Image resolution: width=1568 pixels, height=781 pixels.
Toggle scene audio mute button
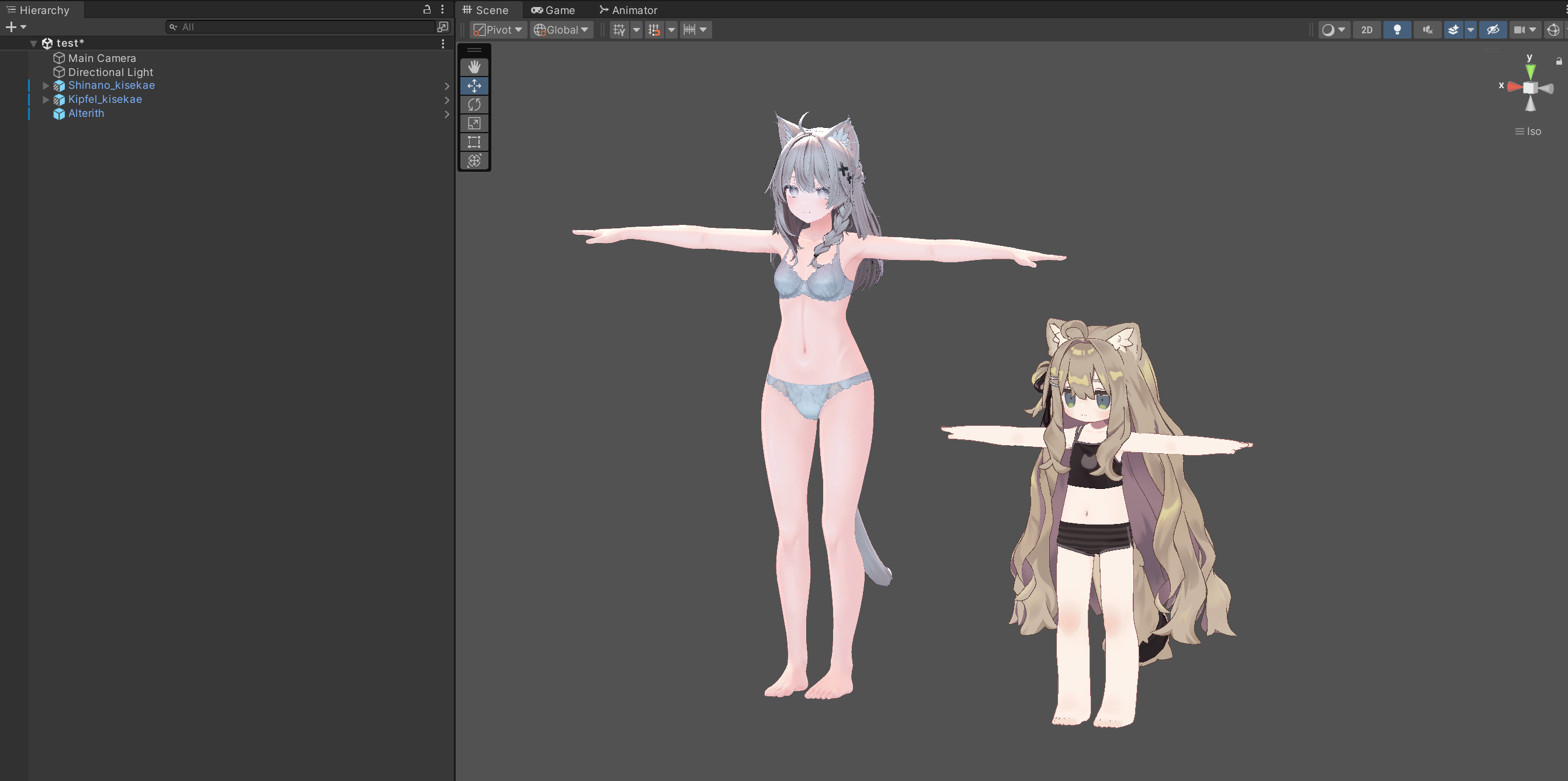click(1427, 30)
